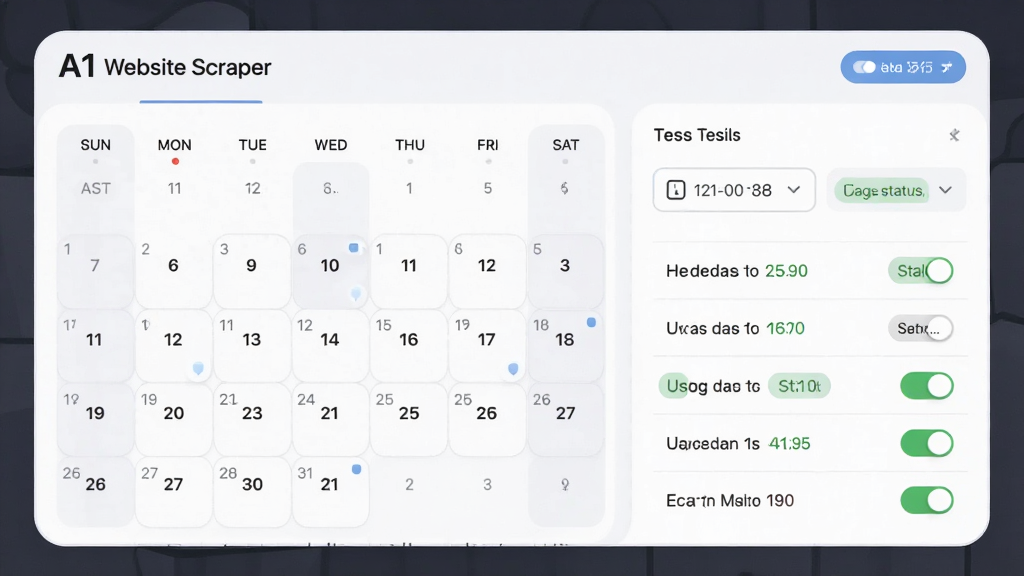Click the Tess Tesils panel heading
The width and height of the screenshot is (1024, 576).
(x=697, y=135)
